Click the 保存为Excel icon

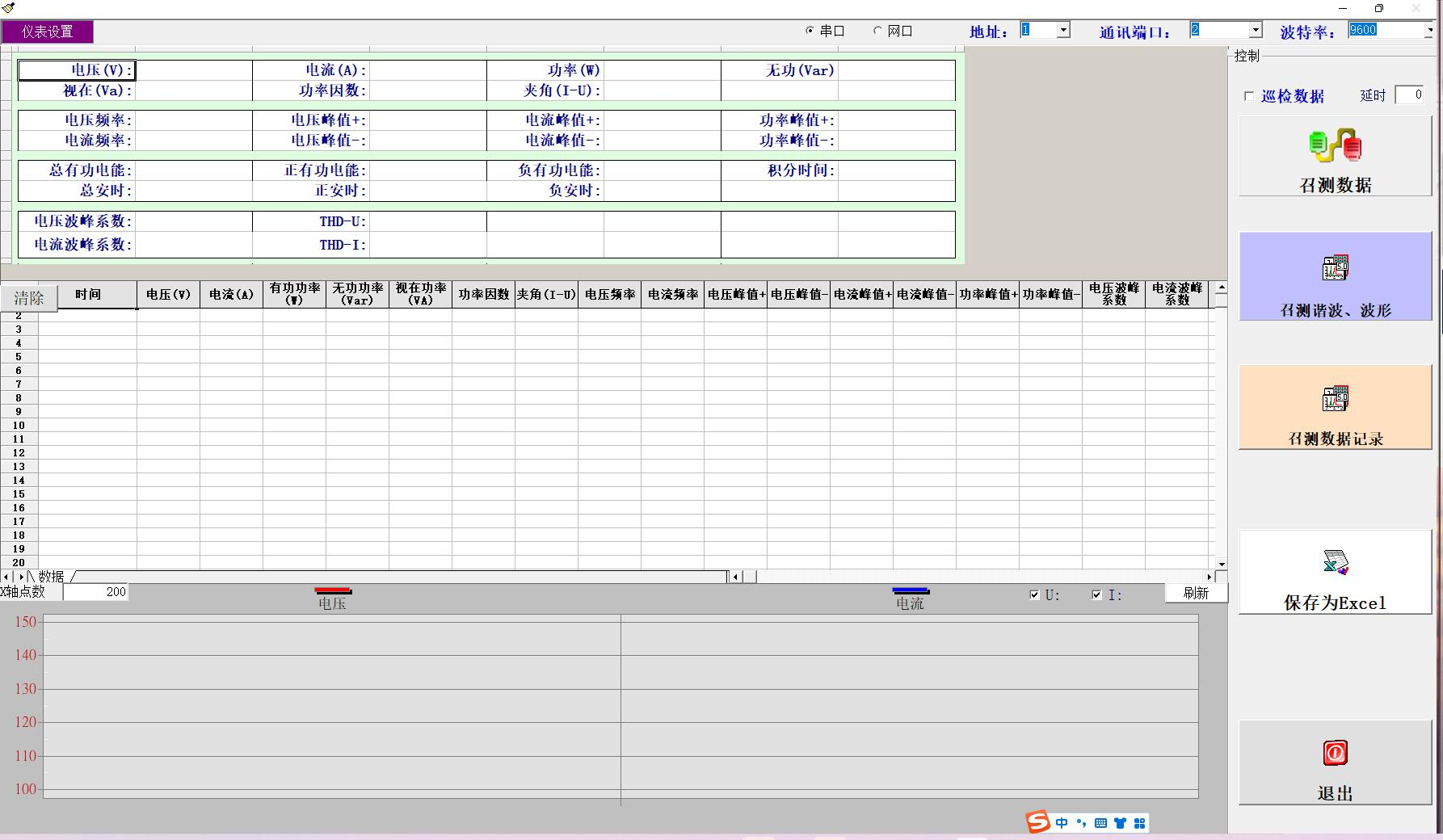pyautogui.click(x=1335, y=562)
